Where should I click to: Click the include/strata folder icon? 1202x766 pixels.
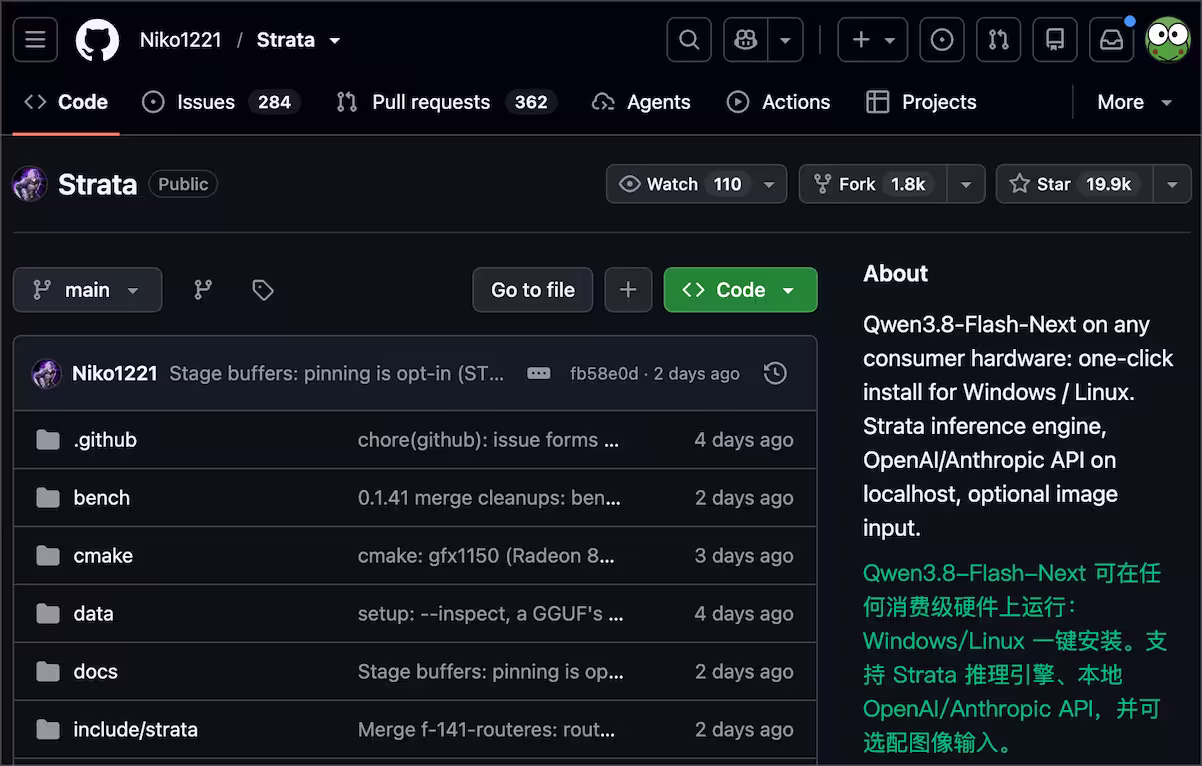(x=48, y=730)
